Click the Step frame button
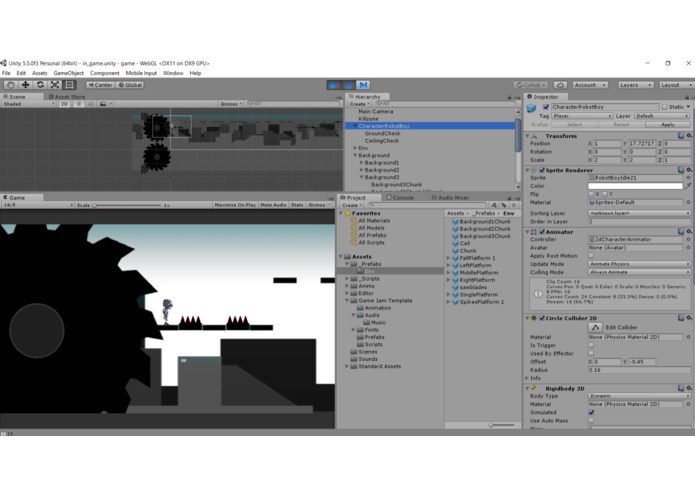The image size is (695, 494). 363,85
